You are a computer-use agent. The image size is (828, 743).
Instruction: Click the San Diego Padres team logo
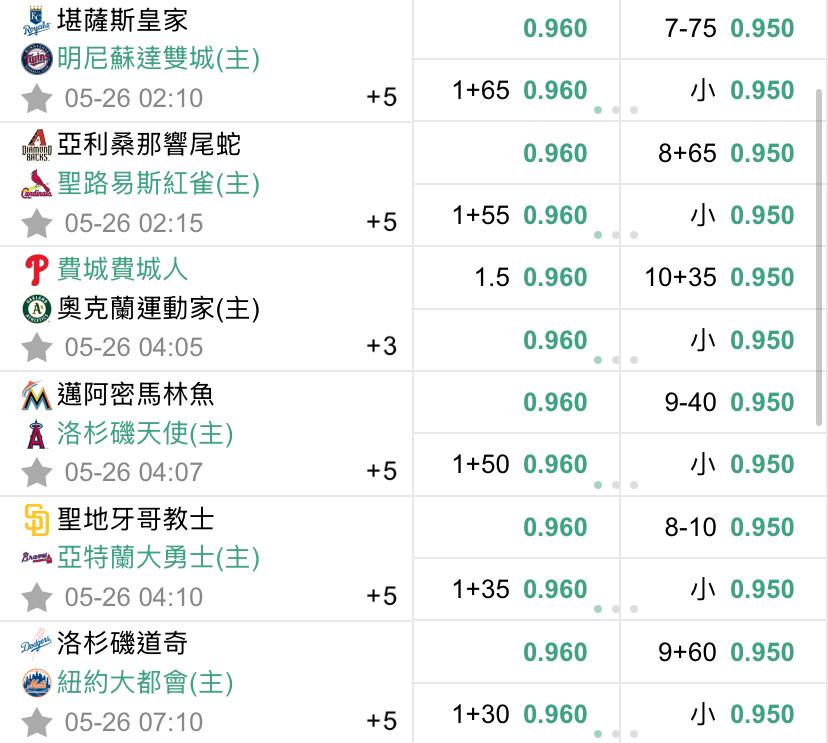pyautogui.click(x=35, y=520)
